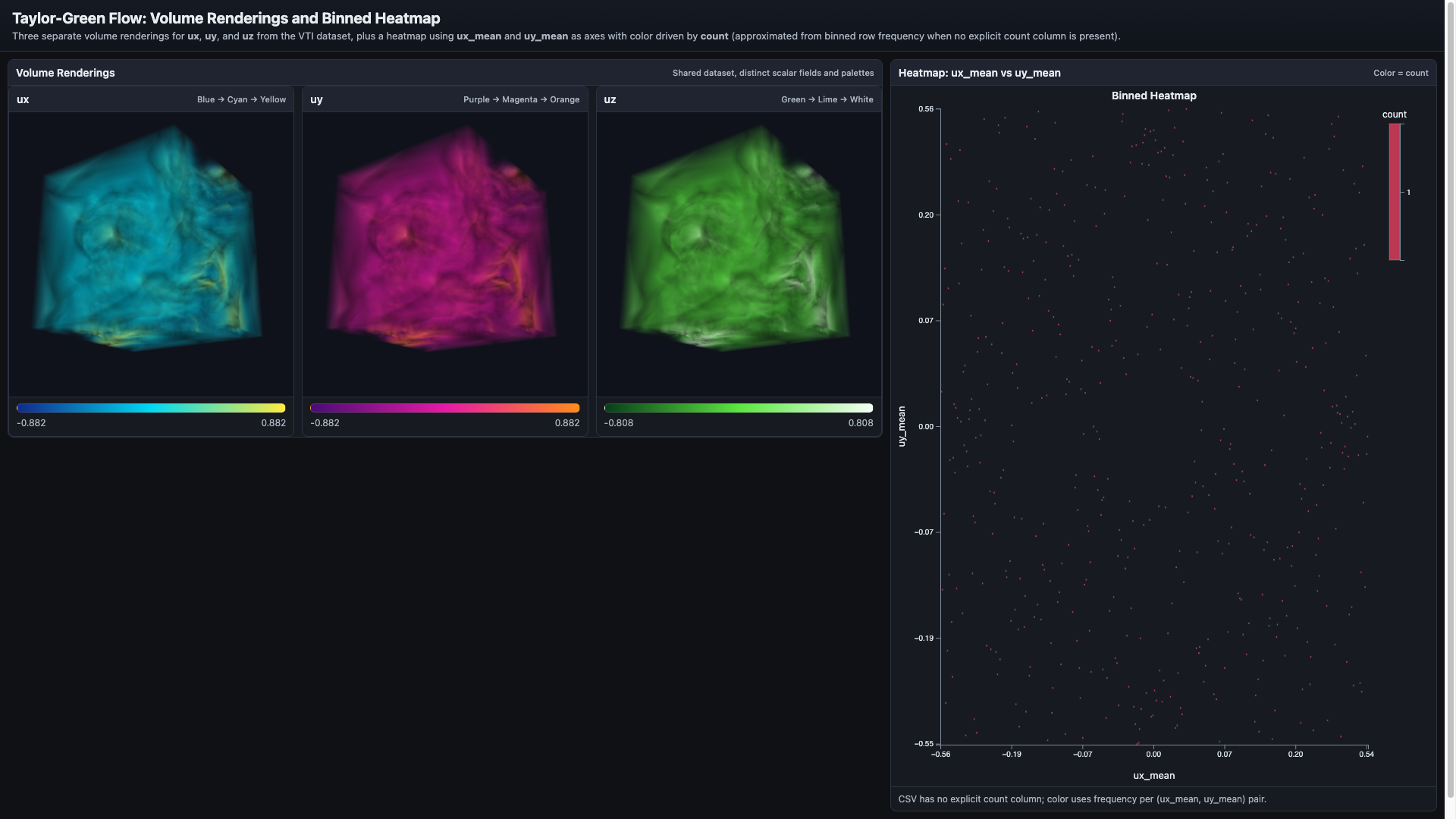Click the -0.882 minimum value under uy
The image size is (1456, 819).
(x=325, y=423)
